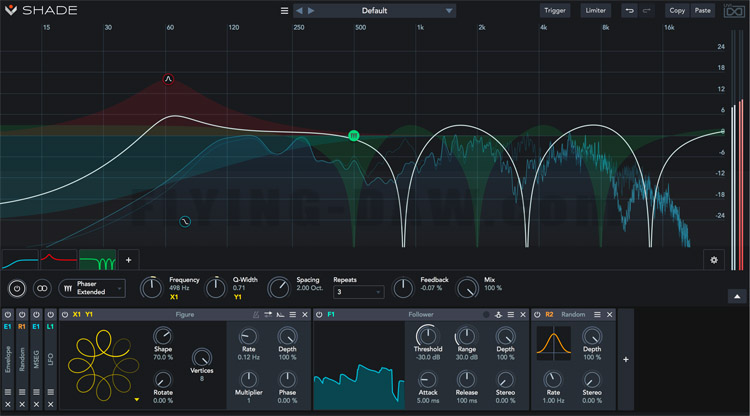The image size is (750, 416).
Task: Click the Spacing knob
Action: click(278, 287)
